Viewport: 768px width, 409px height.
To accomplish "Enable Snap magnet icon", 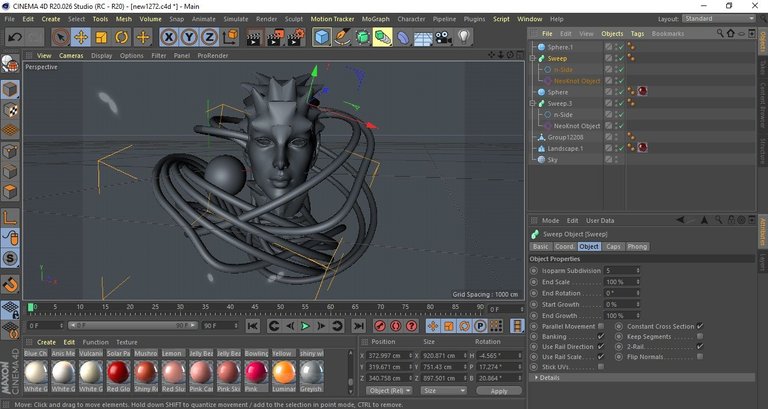I will click(x=10, y=284).
